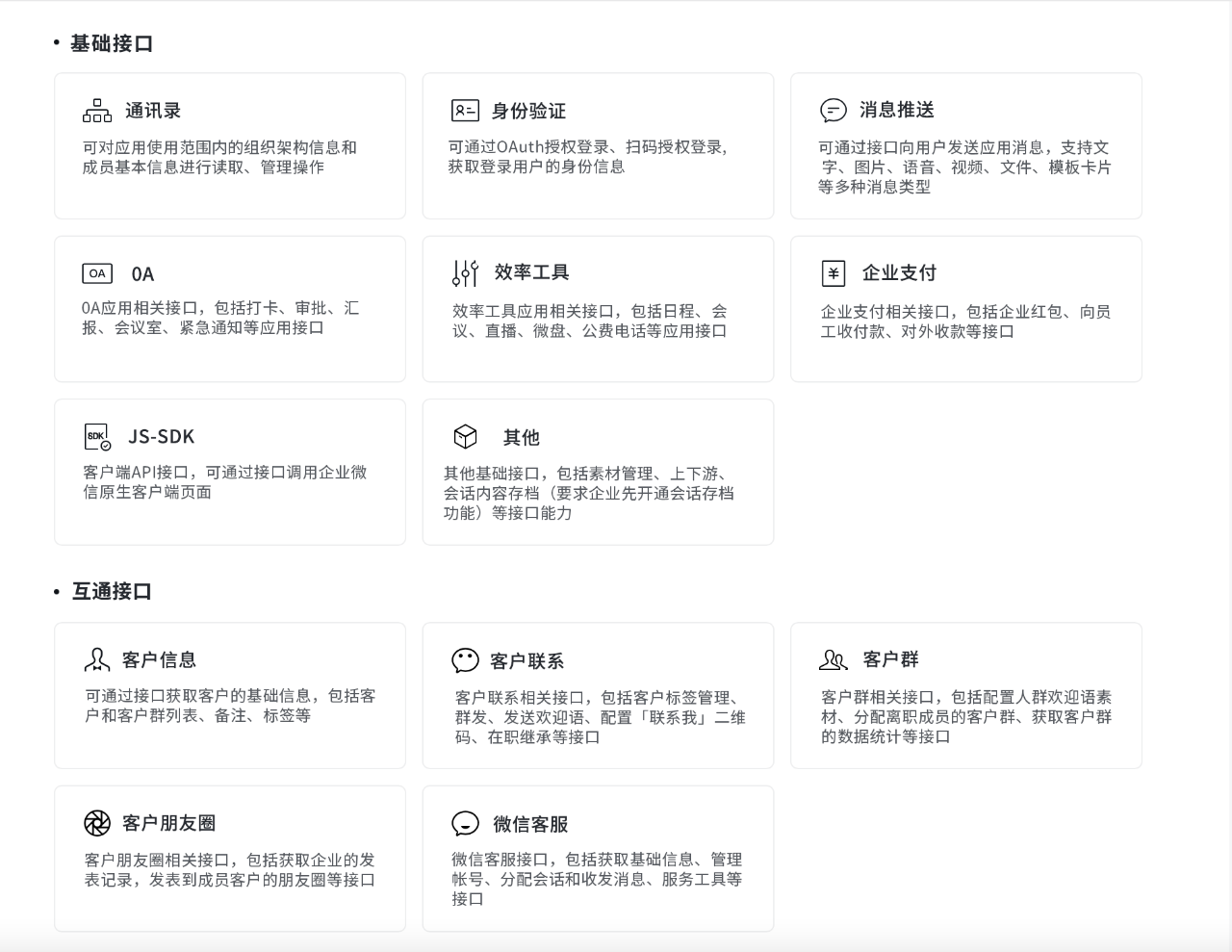This screenshot has height=952, width=1232.
Task: Click the 基础接口 section heading
Action: tap(112, 43)
